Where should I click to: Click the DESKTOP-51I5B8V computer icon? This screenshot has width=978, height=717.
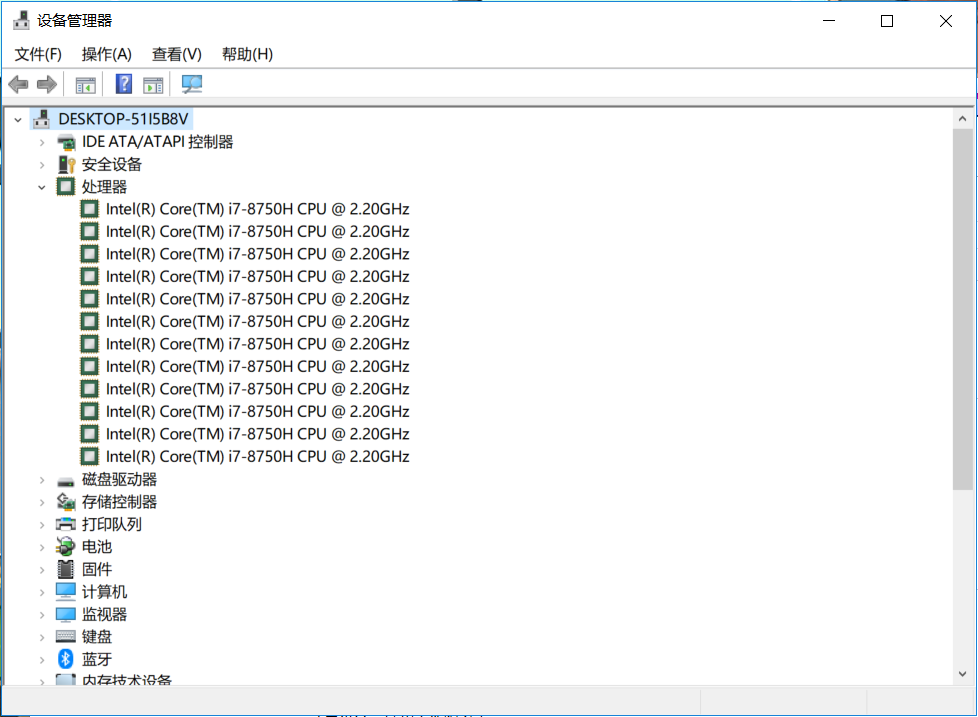click(x=42, y=118)
